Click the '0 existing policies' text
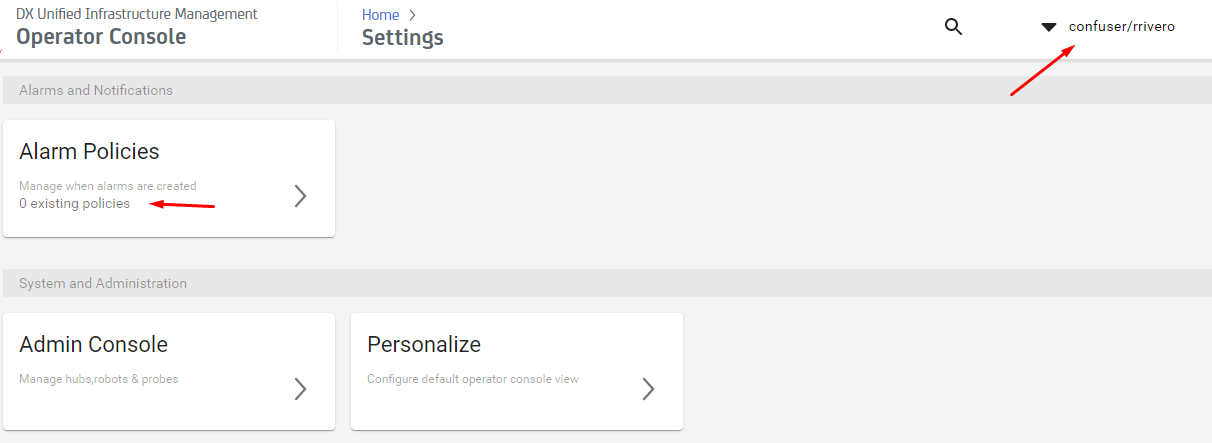Image resolution: width=1212 pixels, height=443 pixels. 74,203
